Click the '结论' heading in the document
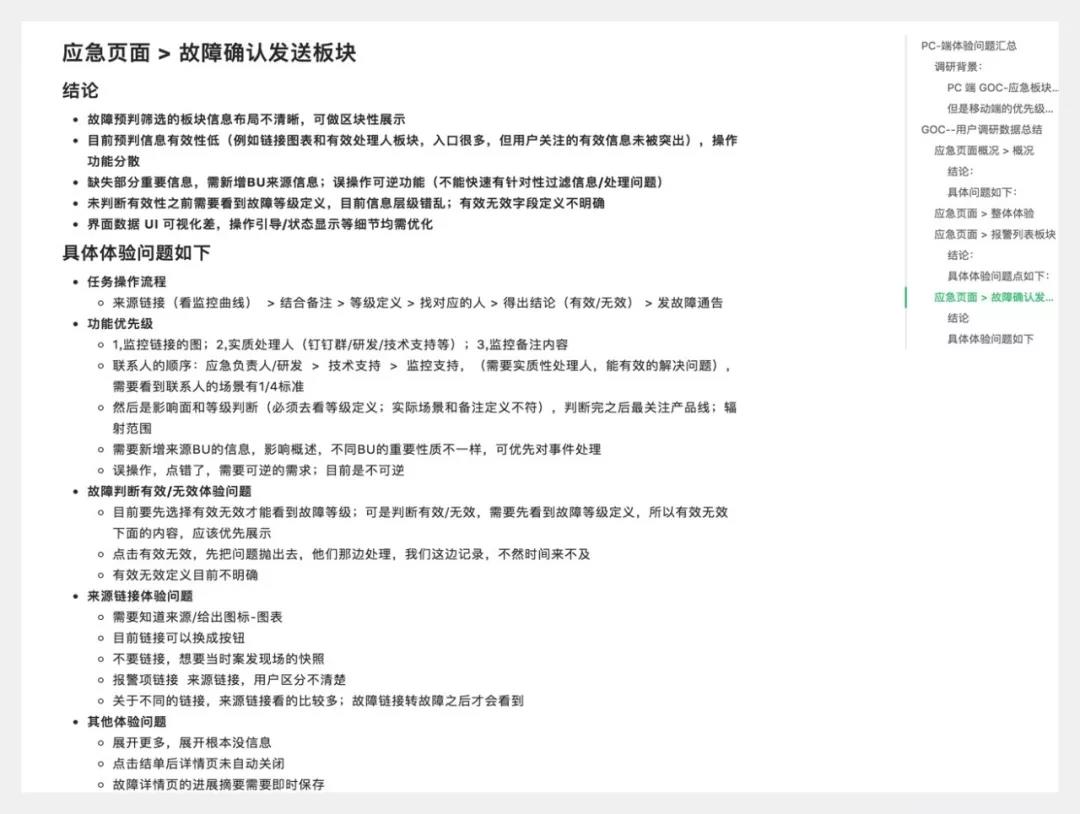 pos(81,90)
